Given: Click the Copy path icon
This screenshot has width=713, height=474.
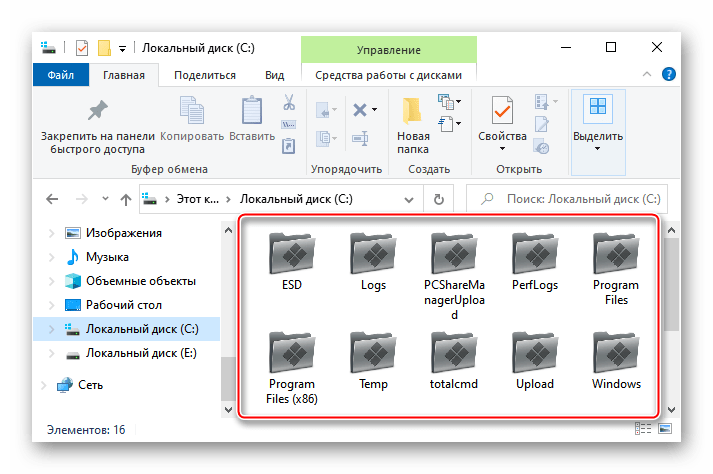Looking at the screenshot, I should click(x=289, y=124).
